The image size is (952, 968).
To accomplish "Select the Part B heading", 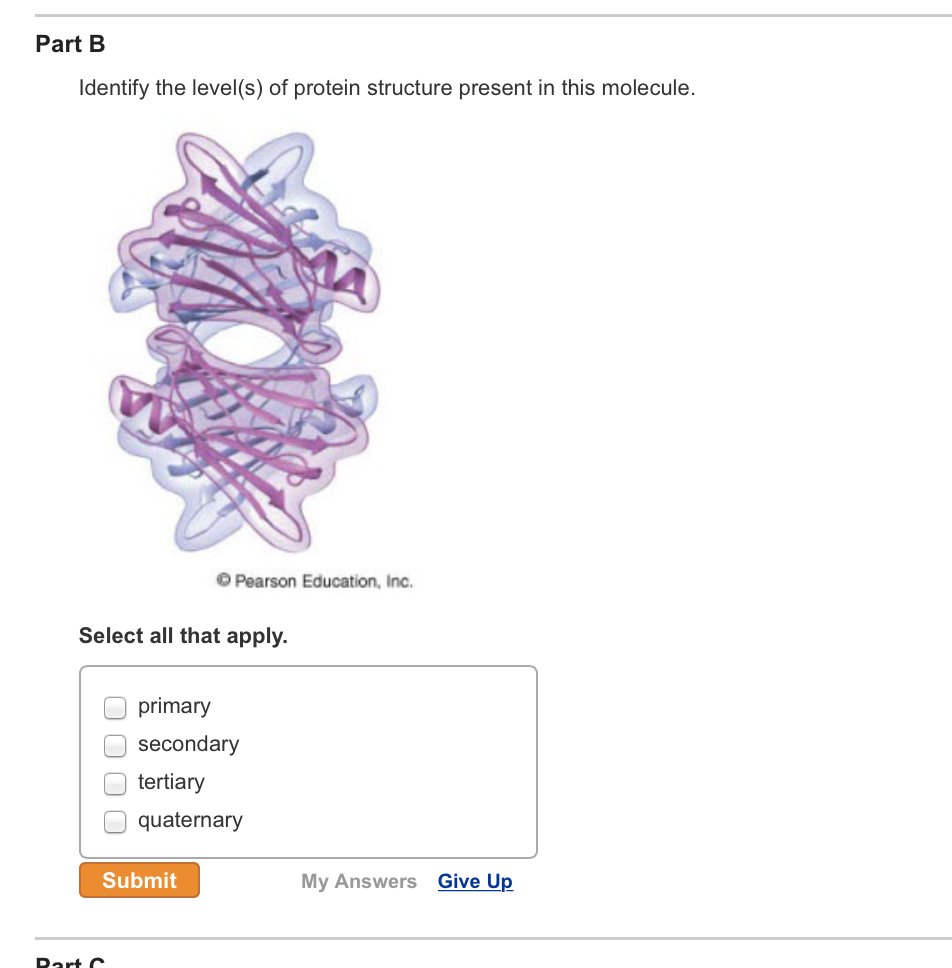I will 69,44.
